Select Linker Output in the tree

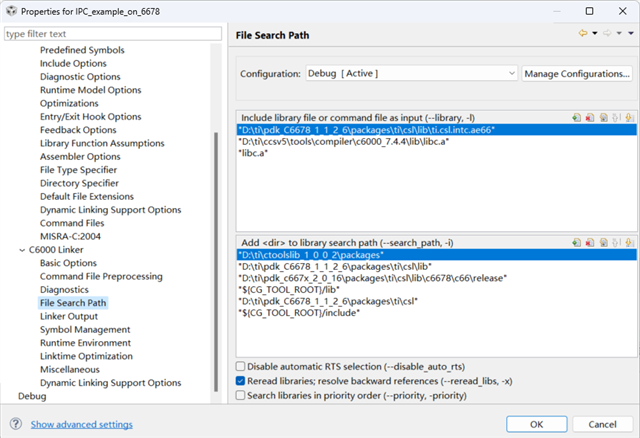pyautogui.click(x=68, y=316)
